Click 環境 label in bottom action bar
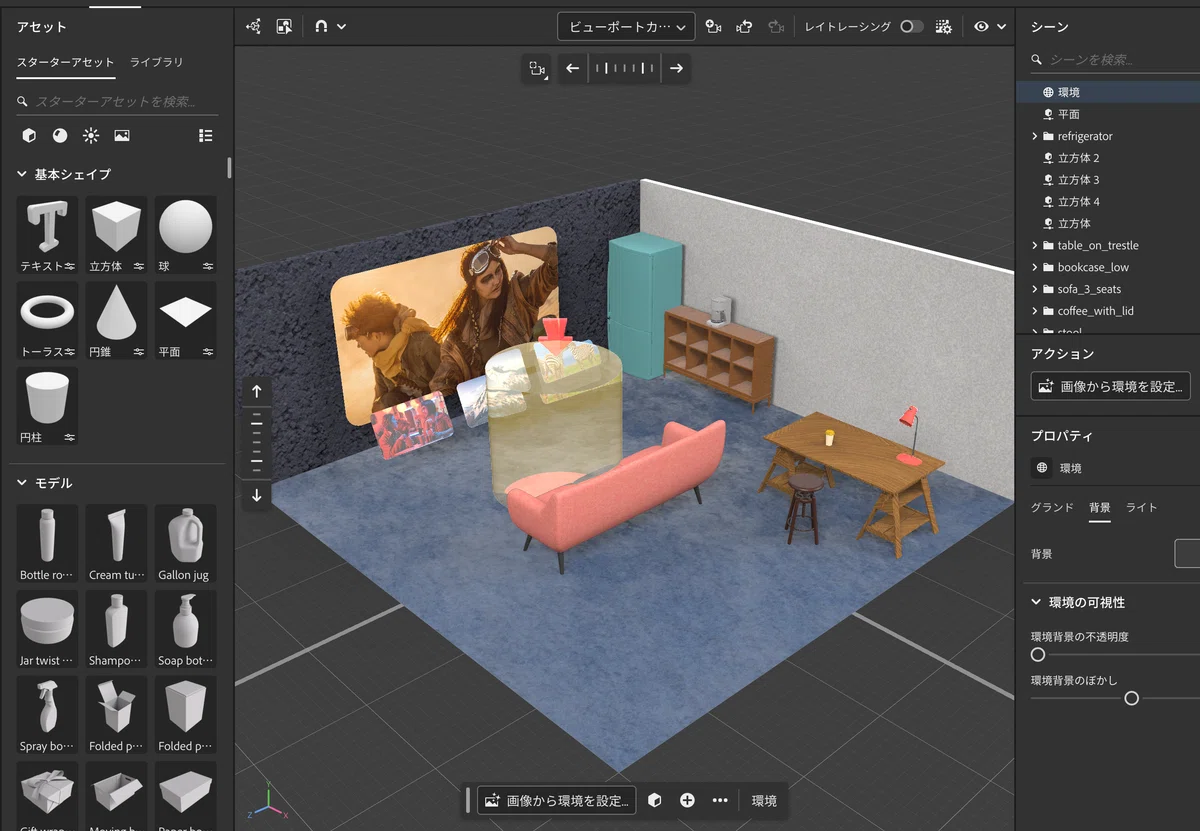 point(764,800)
